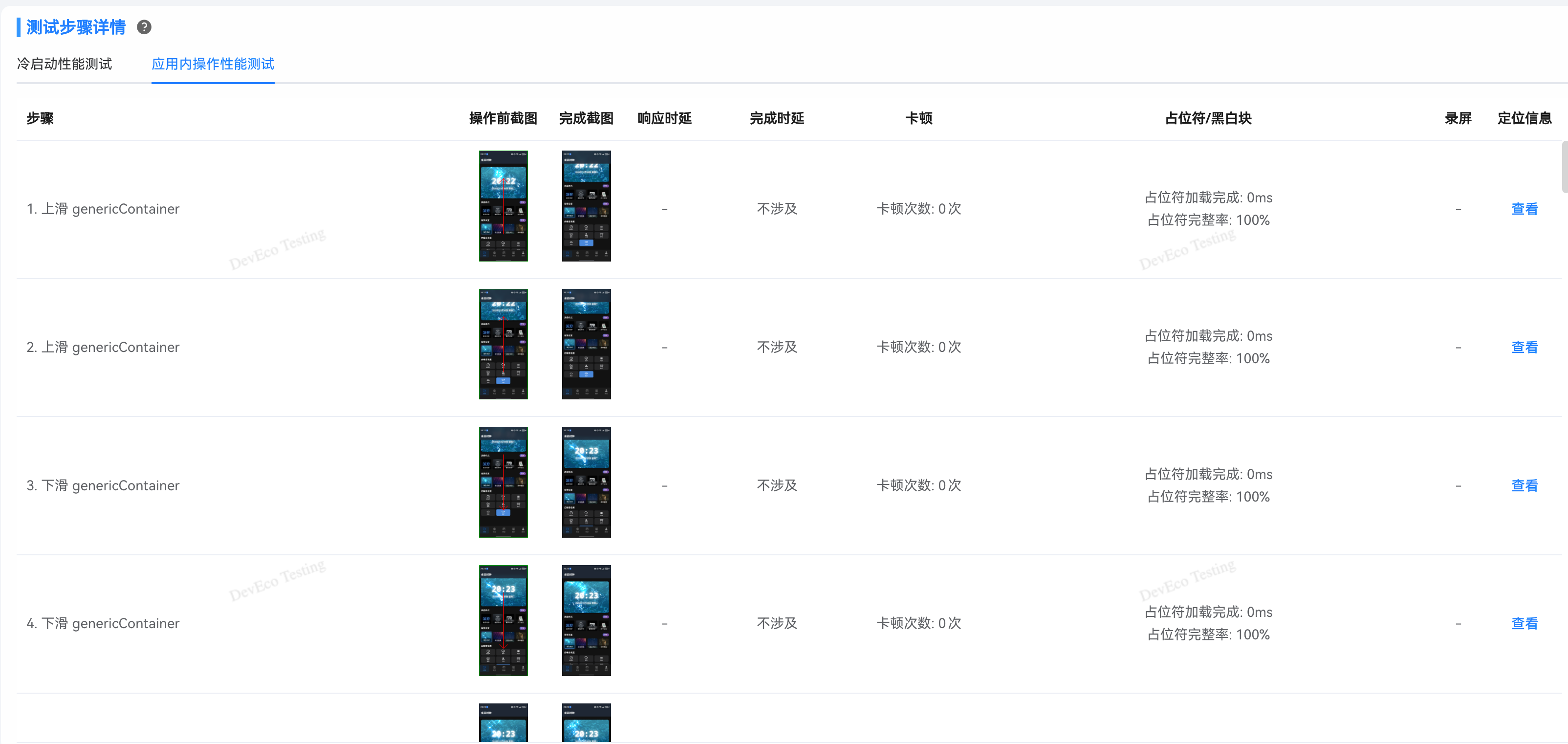The image size is (1568, 744).
Task: Click step text '2. 上滑 genericContainer'
Action: [103, 347]
